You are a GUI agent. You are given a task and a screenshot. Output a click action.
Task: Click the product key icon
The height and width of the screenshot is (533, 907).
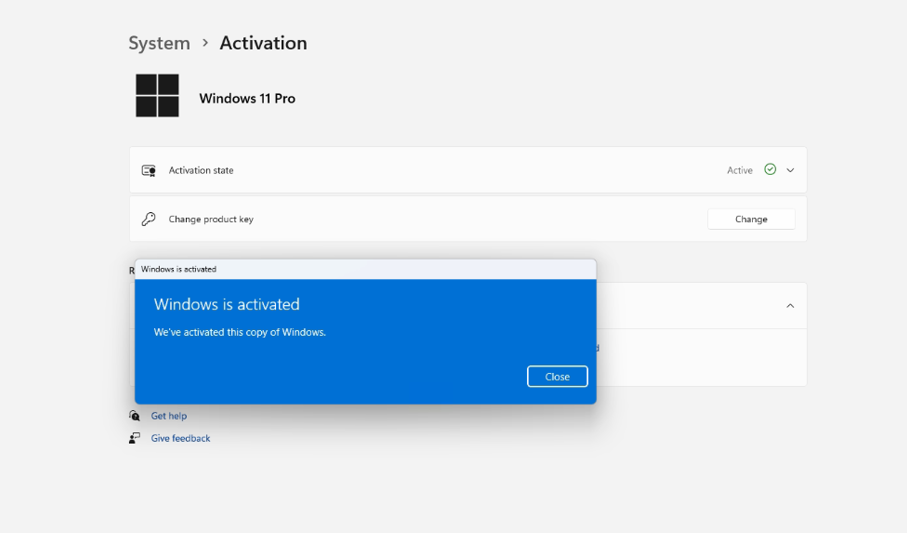point(149,219)
